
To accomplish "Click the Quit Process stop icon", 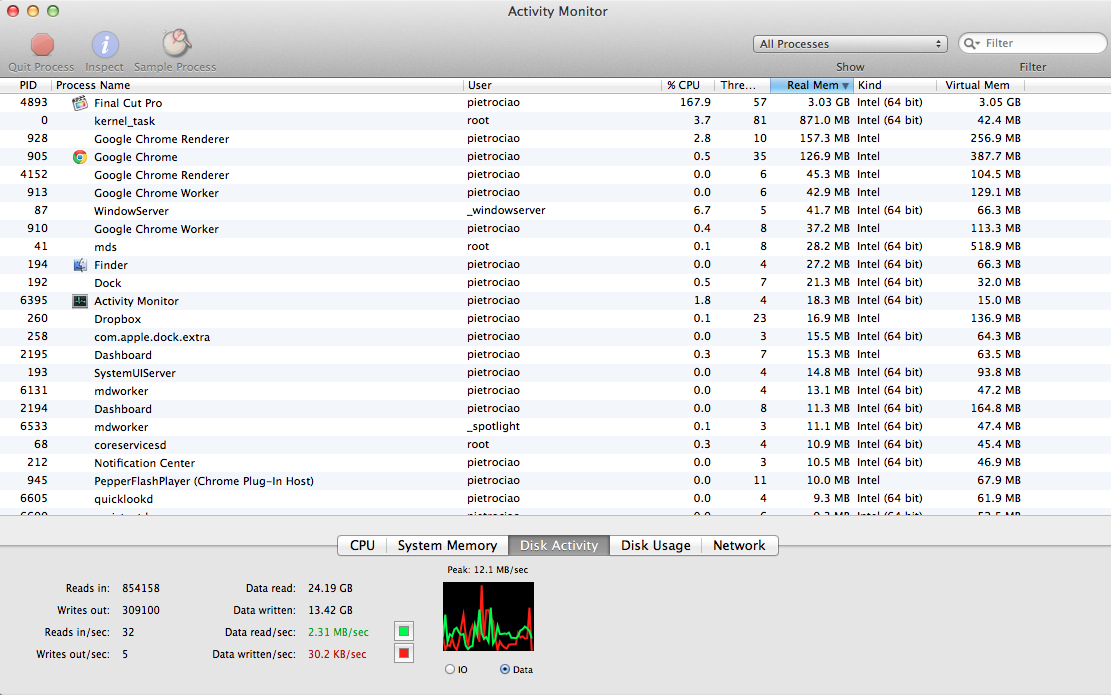I will [x=42, y=45].
